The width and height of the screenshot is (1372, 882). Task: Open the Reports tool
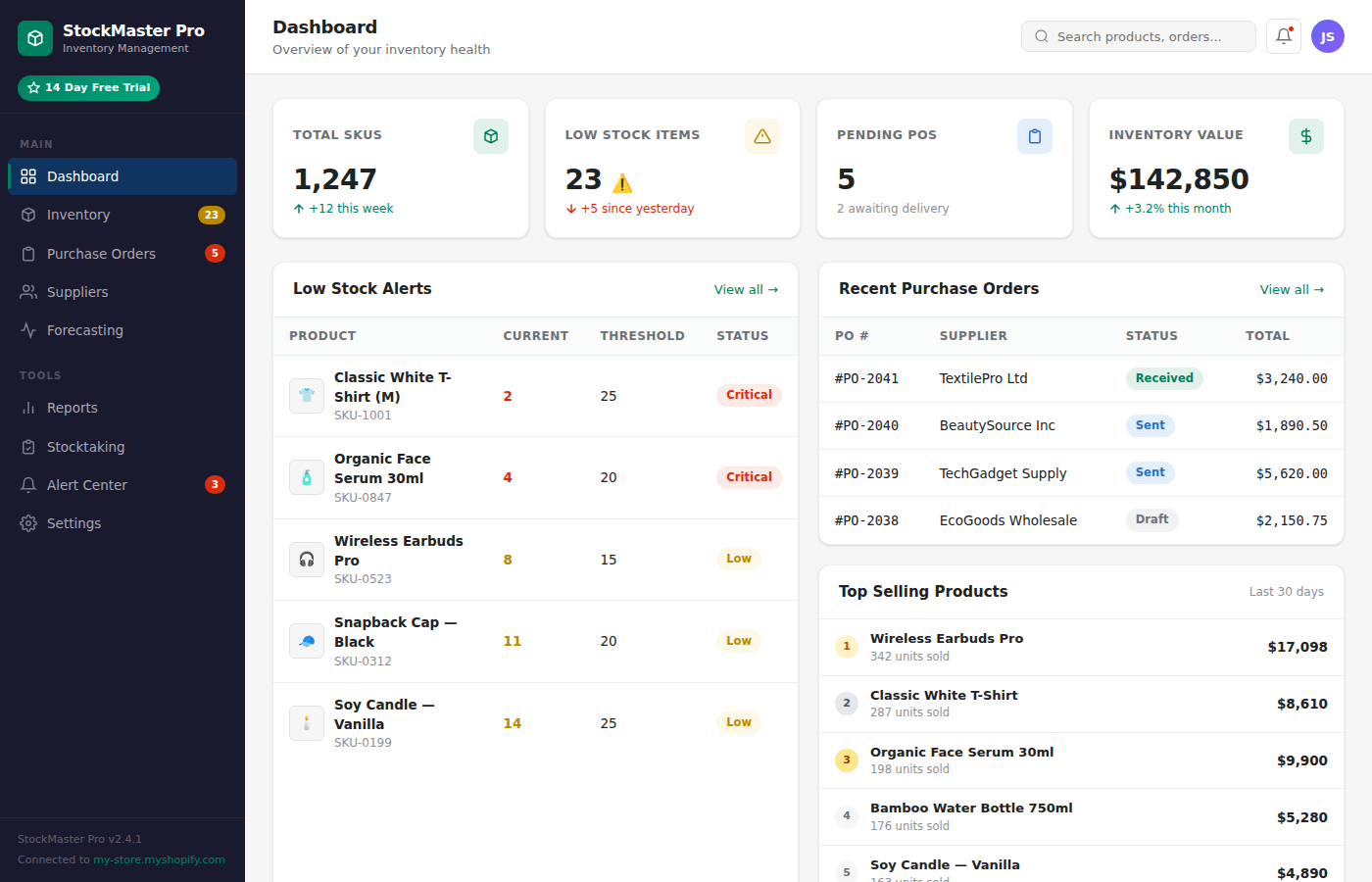[29, 408]
